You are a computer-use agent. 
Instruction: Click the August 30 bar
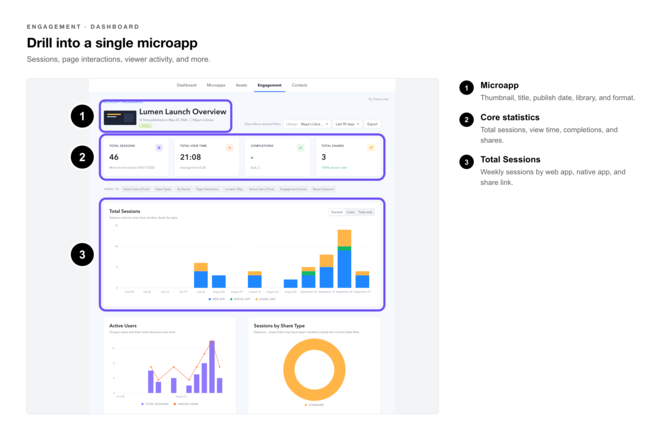[x=291, y=284]
